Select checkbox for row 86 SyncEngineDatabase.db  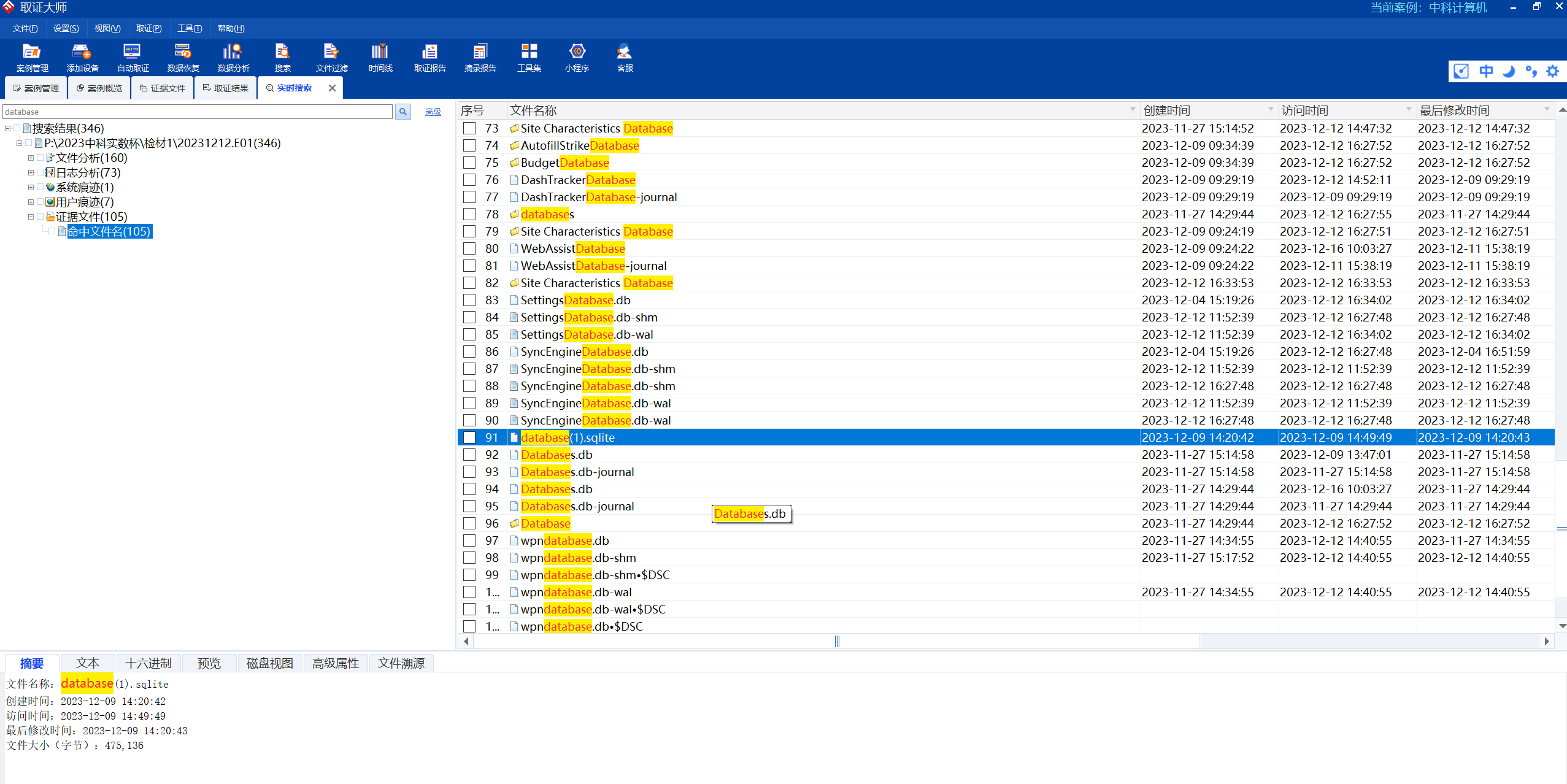tap(469, 352)
